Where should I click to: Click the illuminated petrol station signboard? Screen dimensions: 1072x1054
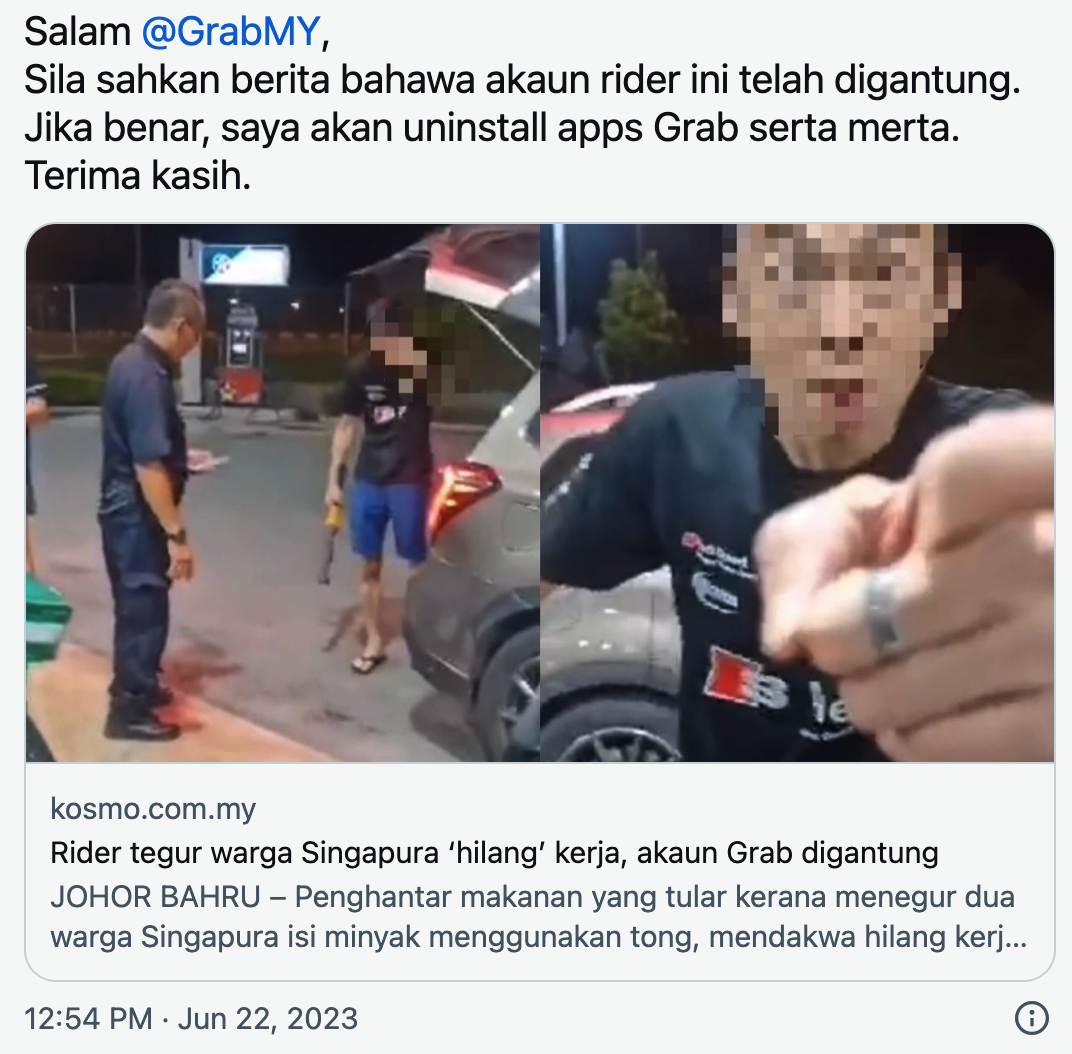tap(244, 263)
